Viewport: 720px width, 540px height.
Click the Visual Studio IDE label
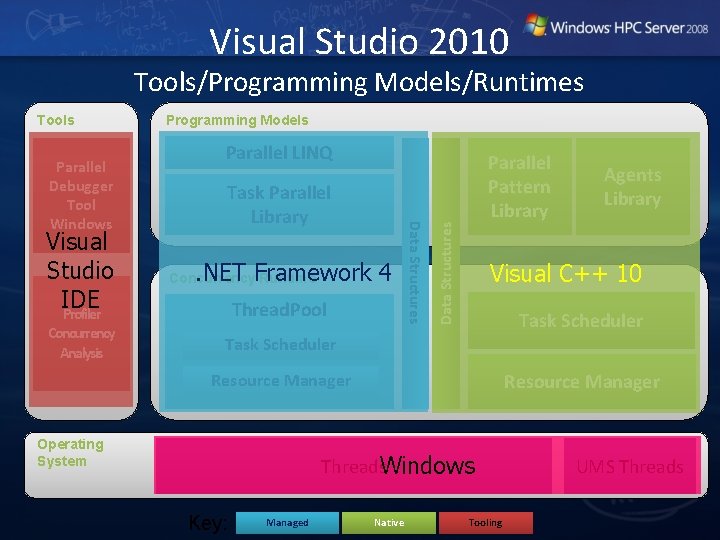tap(80, 270)
